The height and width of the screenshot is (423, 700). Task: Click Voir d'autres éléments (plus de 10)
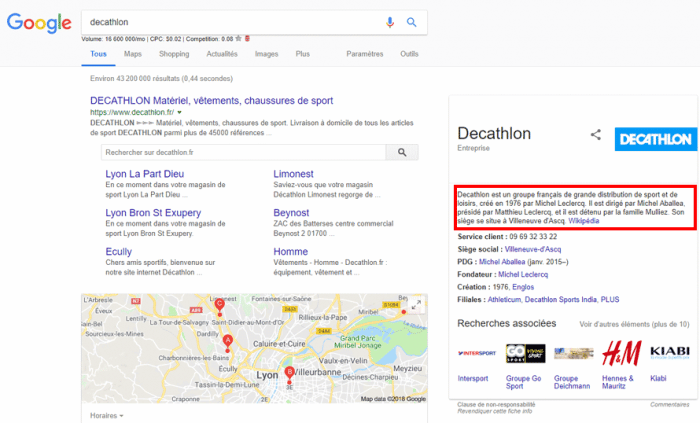(x=634, y=324)
